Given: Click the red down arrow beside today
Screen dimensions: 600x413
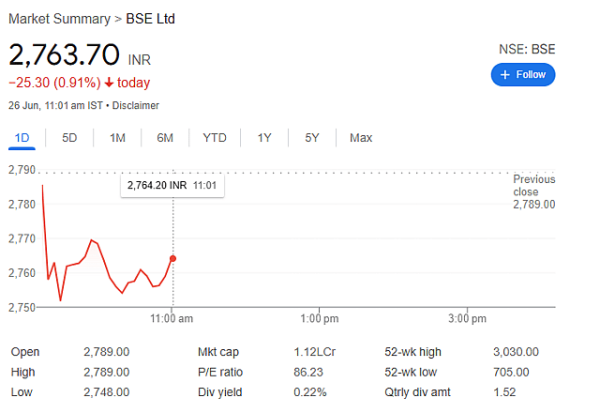Looking at the screenshot, I should (109, 83).
